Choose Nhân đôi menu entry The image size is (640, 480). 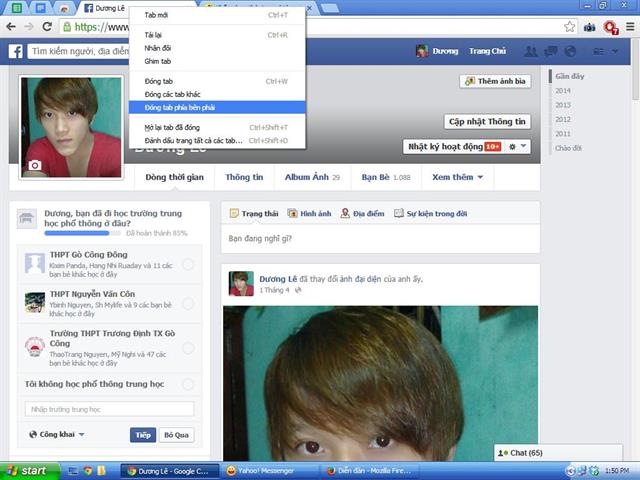(217, 48)
